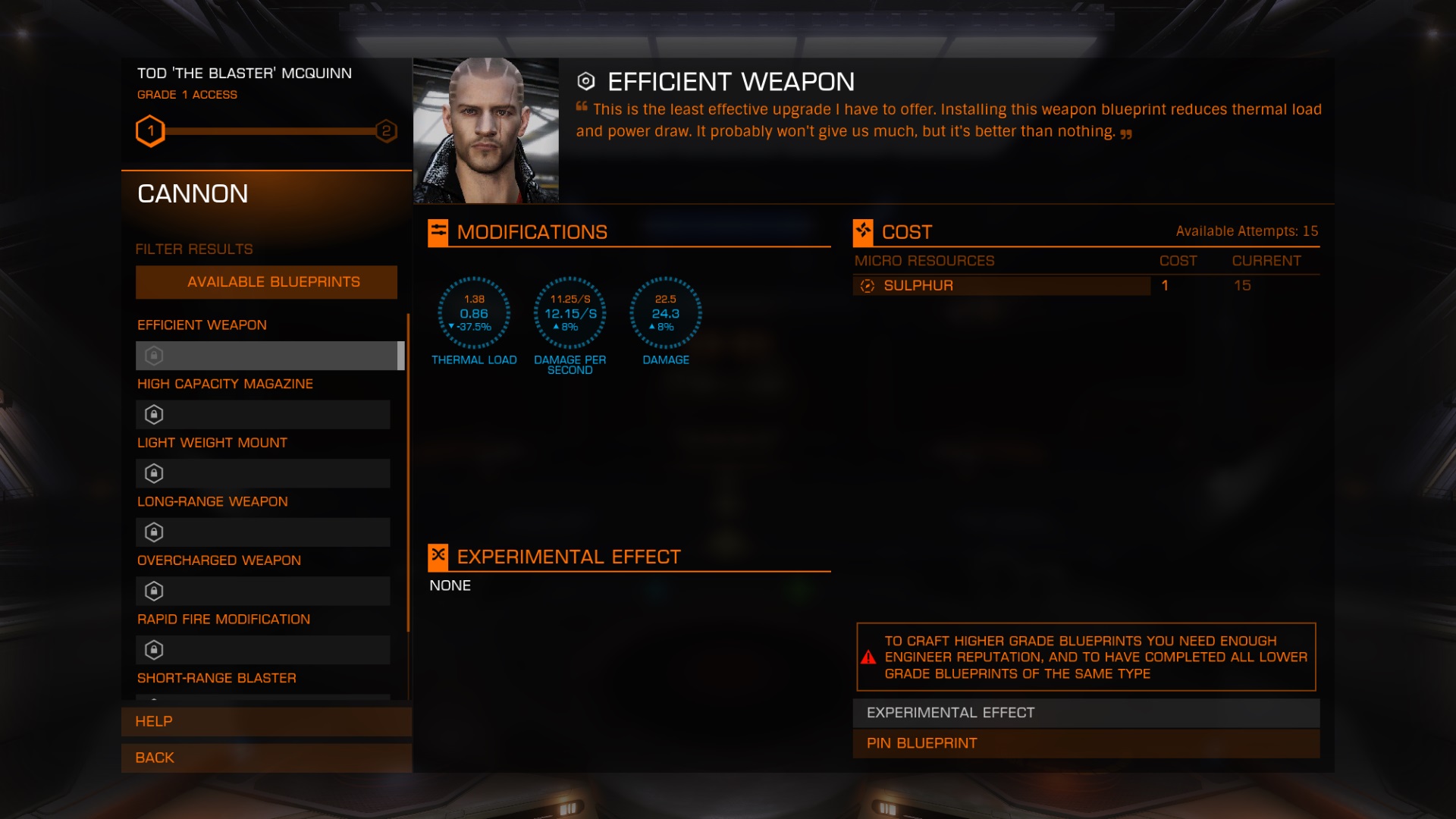The width and height of the screenshot is (1456, 819).
Task: Select the grade 1 hexagon marker
Action: (150, 131)
